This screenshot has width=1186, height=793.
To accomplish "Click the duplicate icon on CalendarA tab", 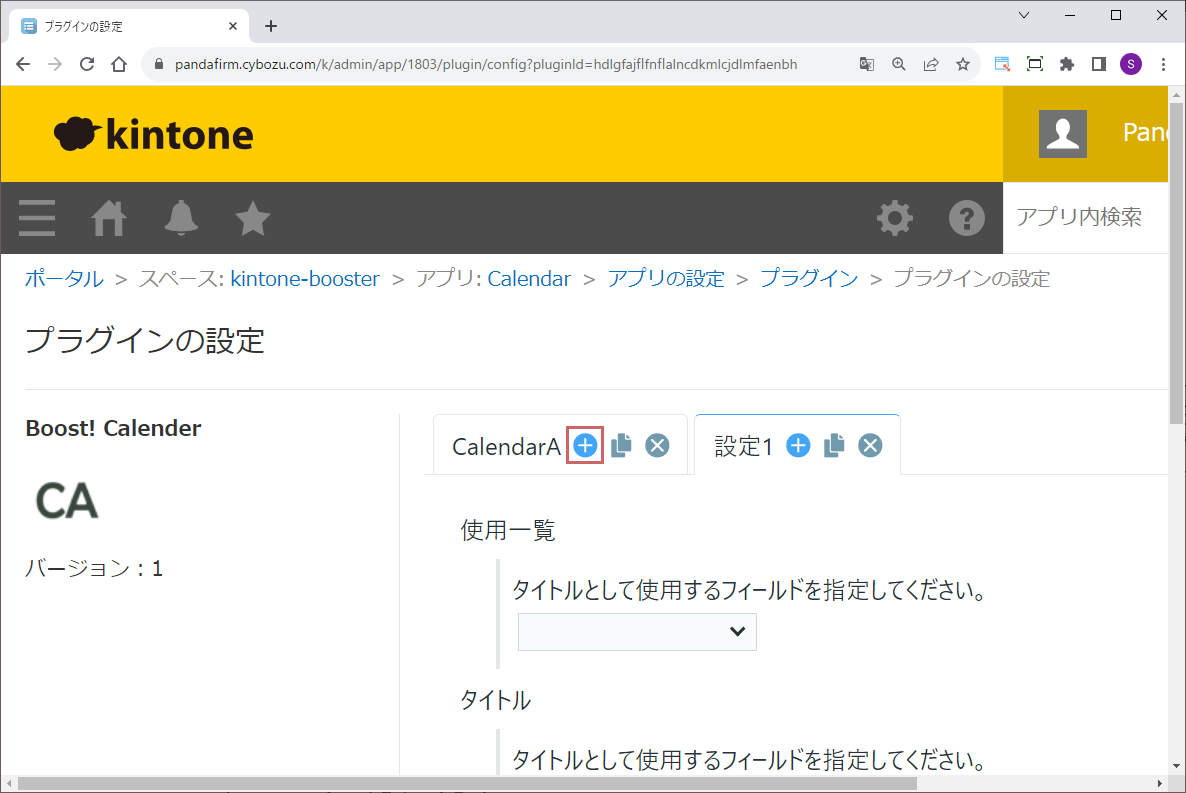I will pos(621,446).
